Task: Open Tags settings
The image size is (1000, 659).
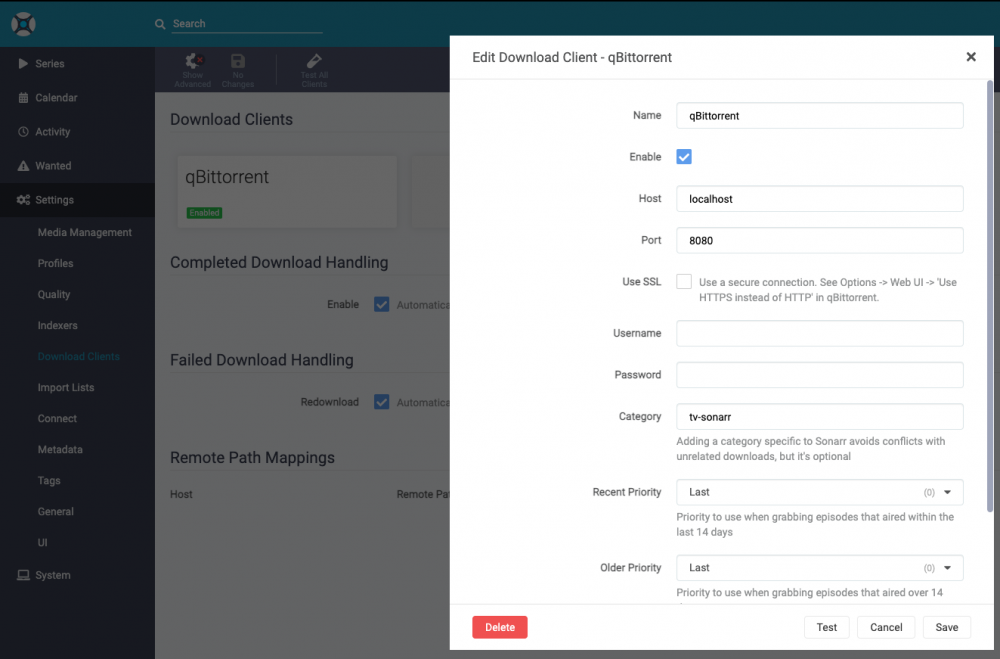Action: tap(49, 480)
